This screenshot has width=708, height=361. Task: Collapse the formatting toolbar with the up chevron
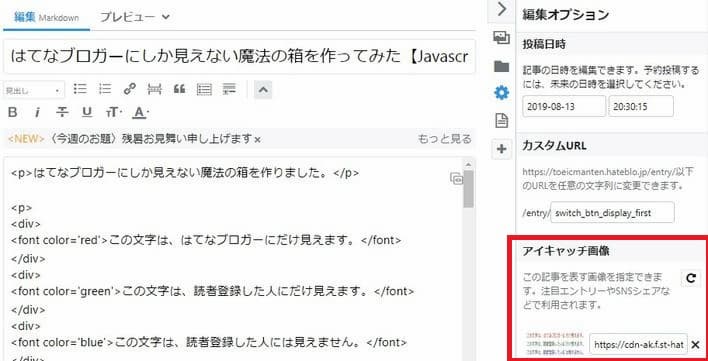click(x=263, y=90)
